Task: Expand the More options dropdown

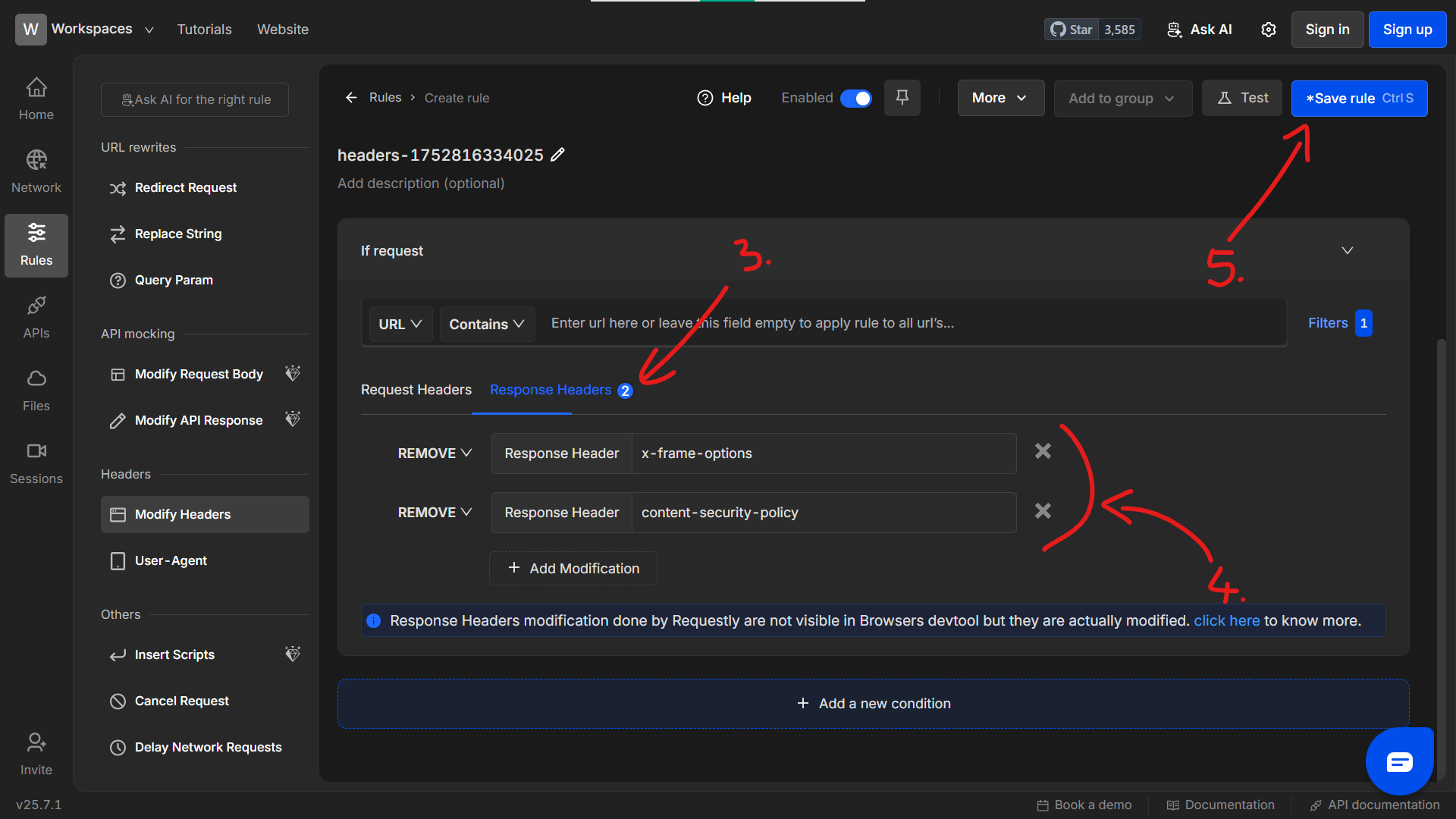Action: pos(999,98)
